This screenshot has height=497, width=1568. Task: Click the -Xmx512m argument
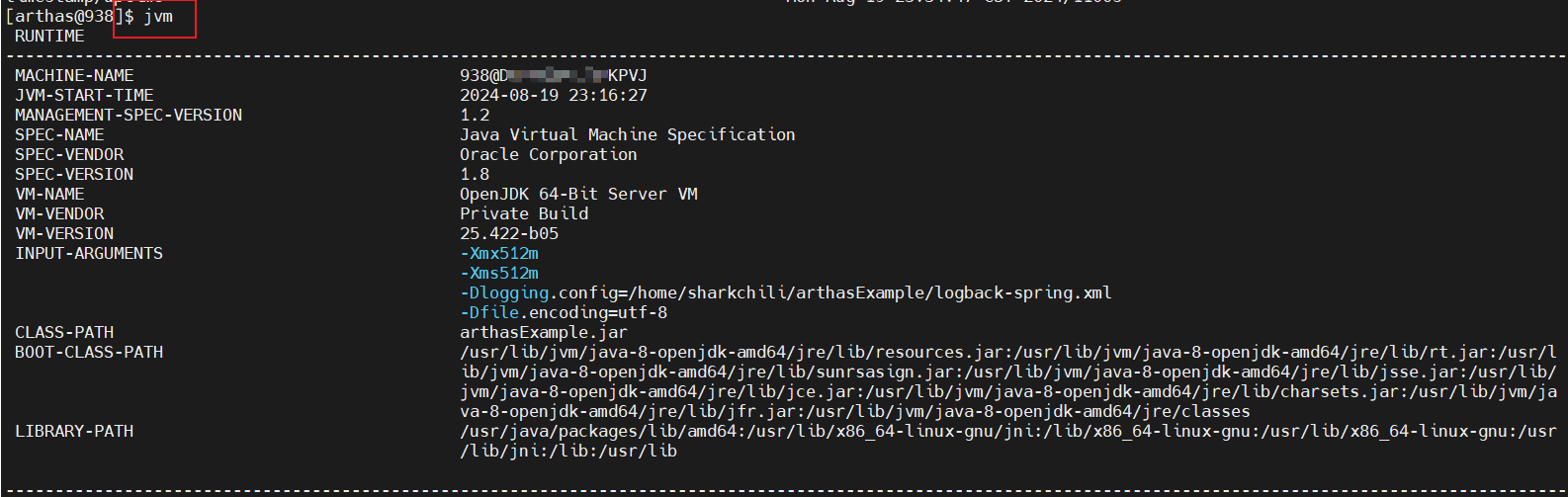(499, 254)
